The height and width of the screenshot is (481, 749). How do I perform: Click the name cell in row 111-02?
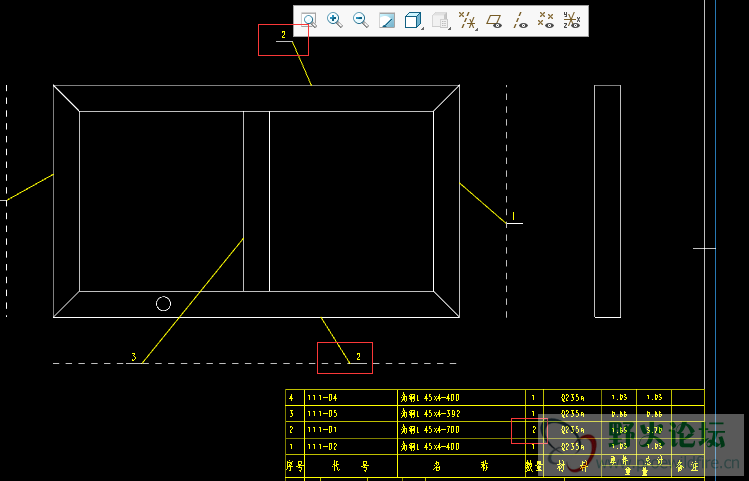click(461, 447)
